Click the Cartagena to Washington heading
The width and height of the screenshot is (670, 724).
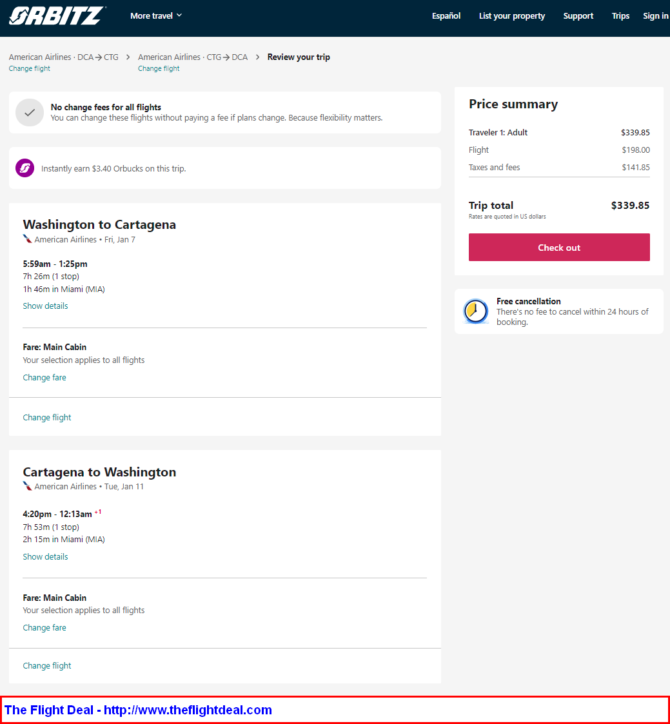(99, 472)
